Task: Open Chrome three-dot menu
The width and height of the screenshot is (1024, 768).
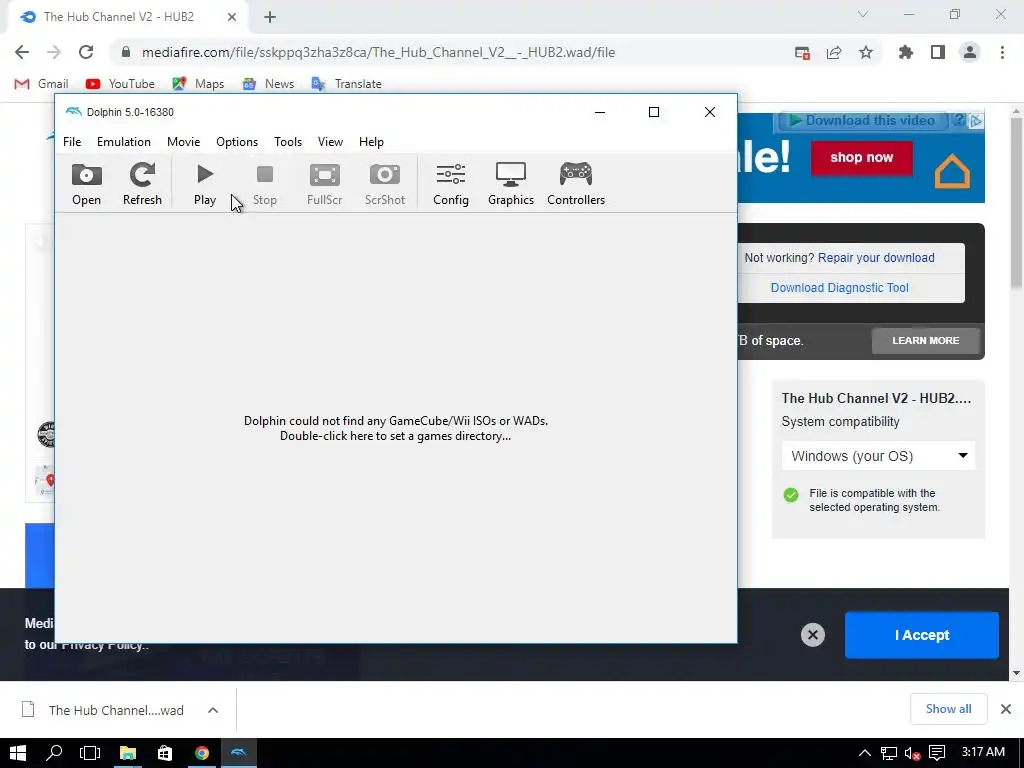Action: tap(1002, 52)
